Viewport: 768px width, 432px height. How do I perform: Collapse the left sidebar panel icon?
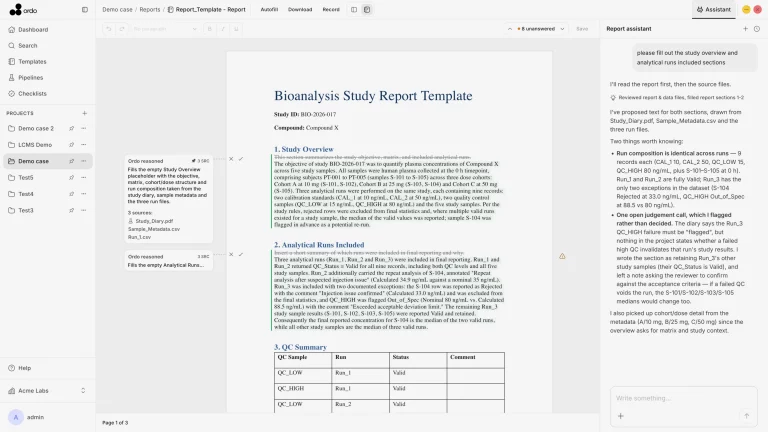pyautogui.click(x=85, y=9)
